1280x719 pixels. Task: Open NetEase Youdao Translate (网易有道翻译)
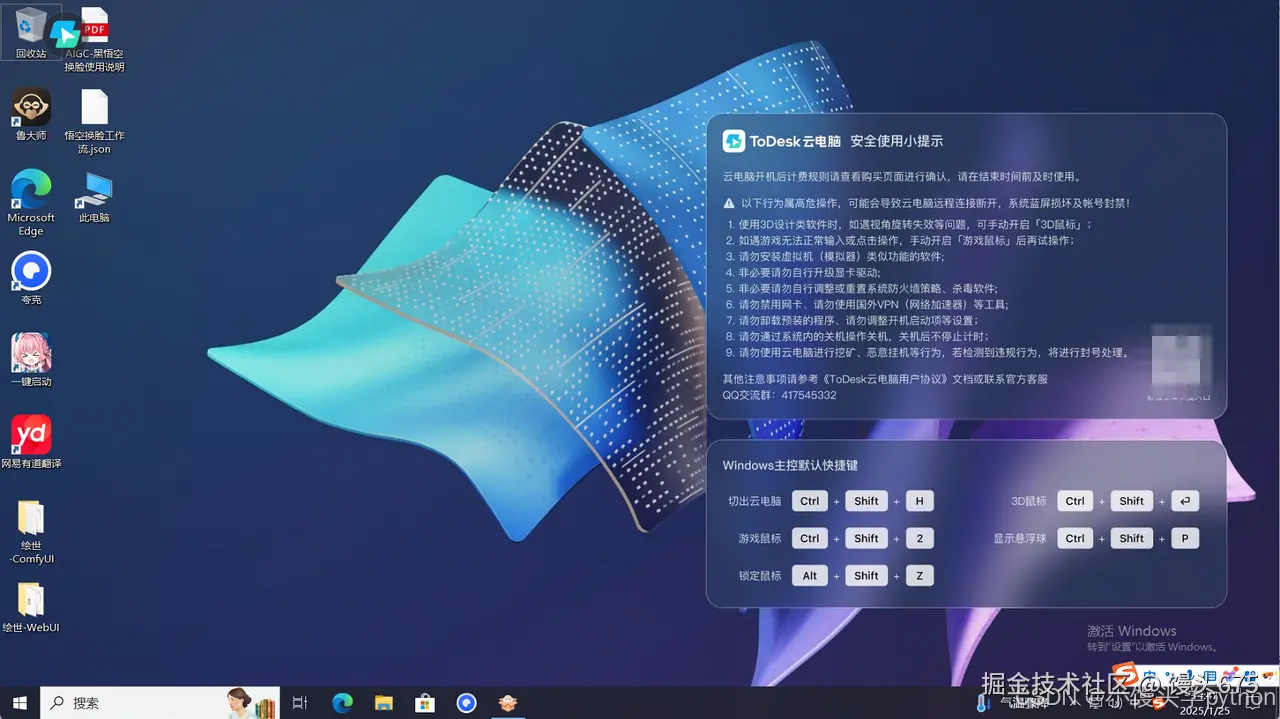31,435
